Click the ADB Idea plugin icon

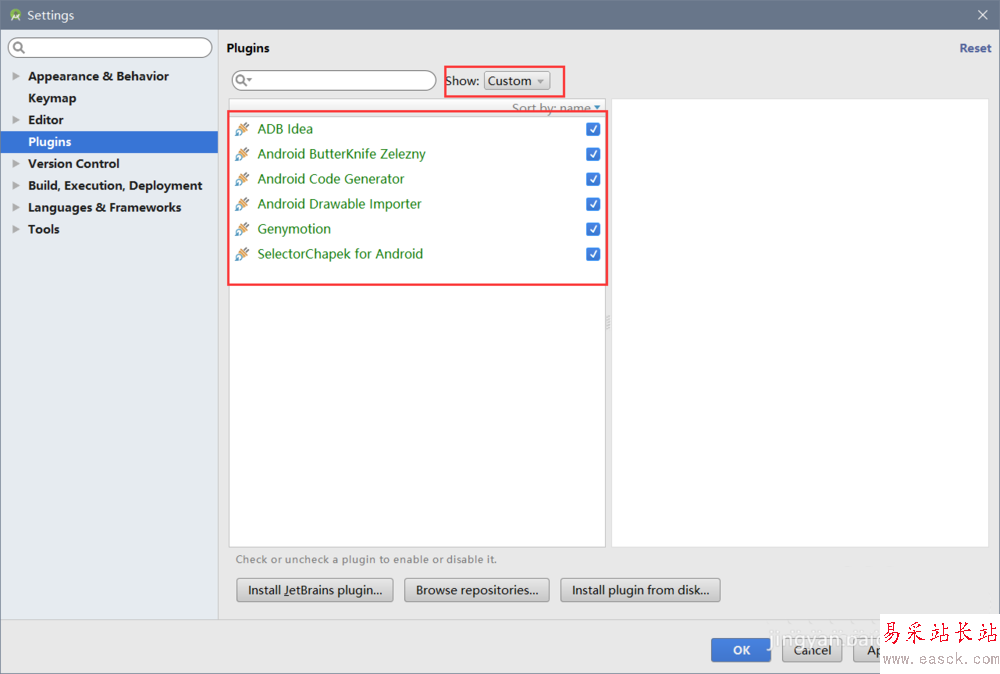(242, 129)
